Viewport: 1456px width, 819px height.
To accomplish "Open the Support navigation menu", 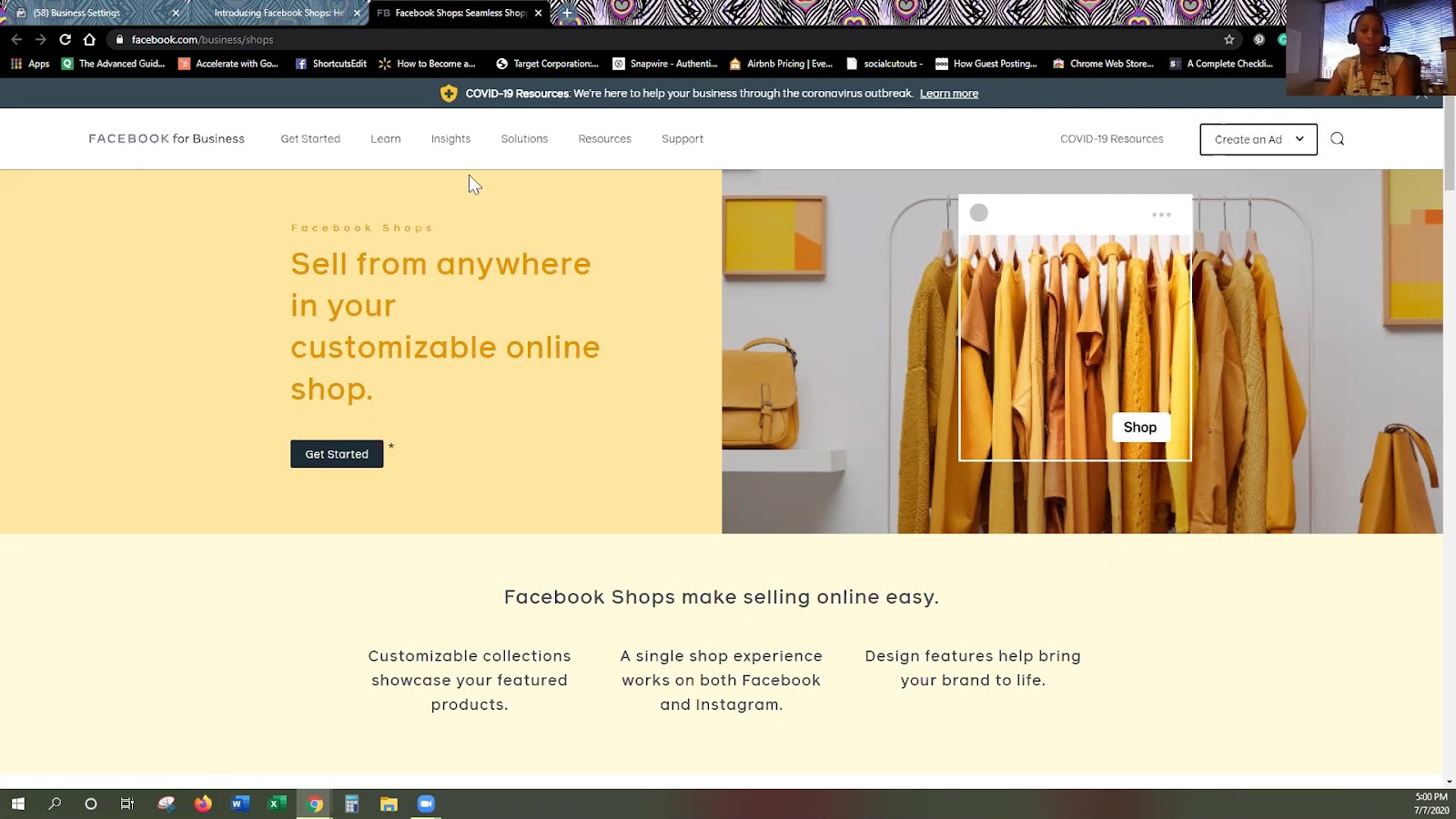I will tap(682, 138).
